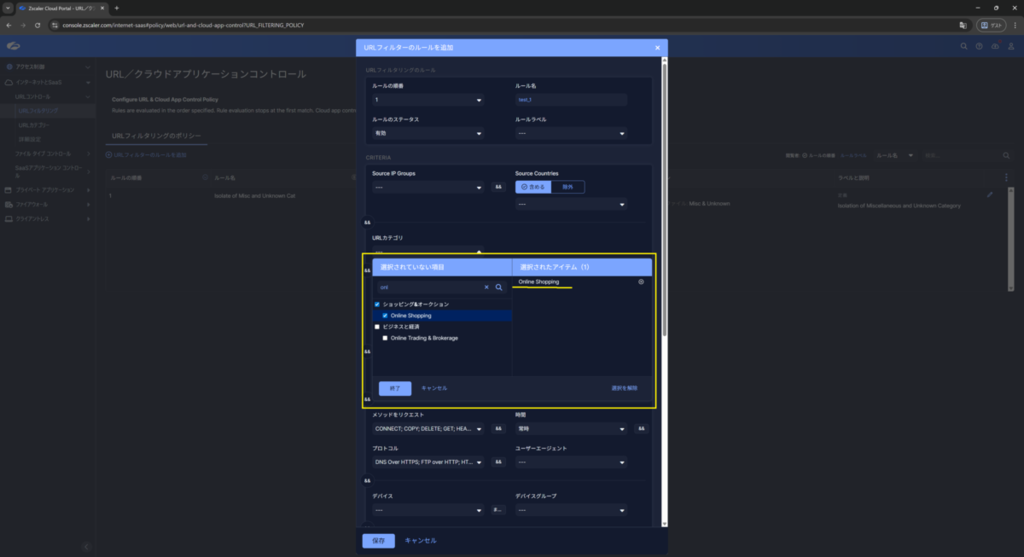Click the 終了 button in category picker
Viewport: 1024px width, 557px height.
tap(395, 389)
